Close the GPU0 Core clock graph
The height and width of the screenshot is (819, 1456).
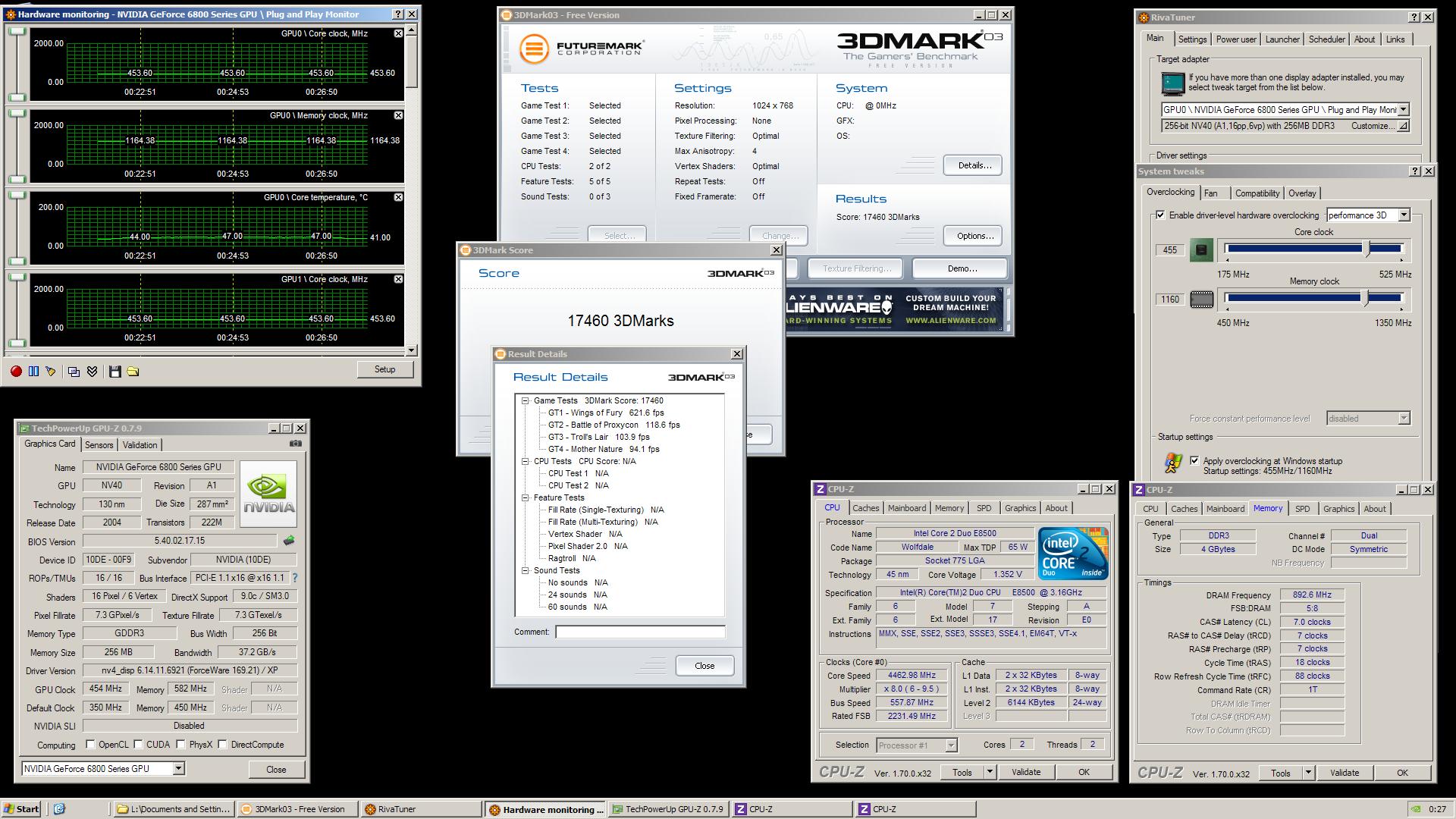398,33
